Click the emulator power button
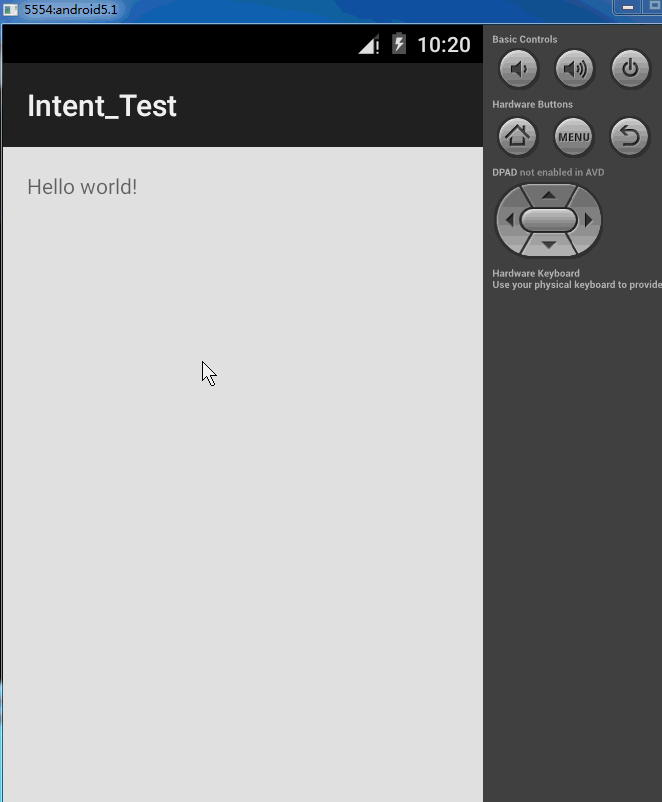662x802 pixels. [630, 69]
